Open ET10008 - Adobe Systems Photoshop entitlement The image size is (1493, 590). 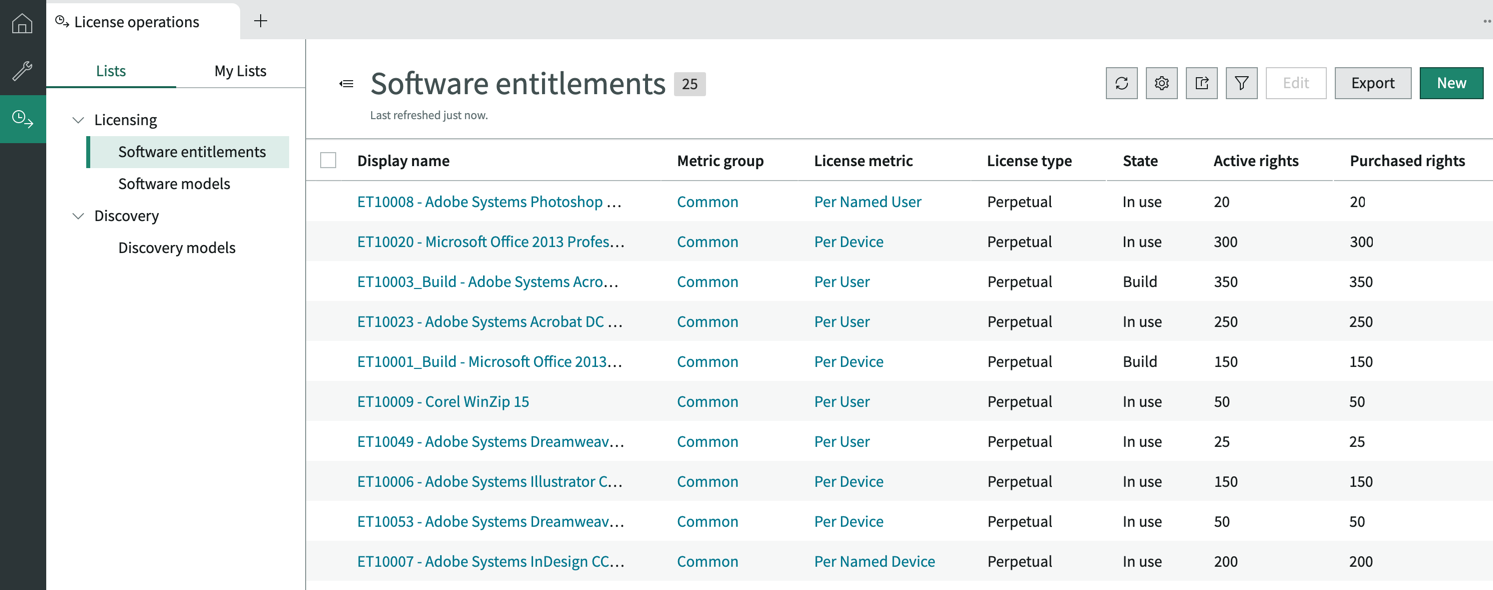coord(489,202)
